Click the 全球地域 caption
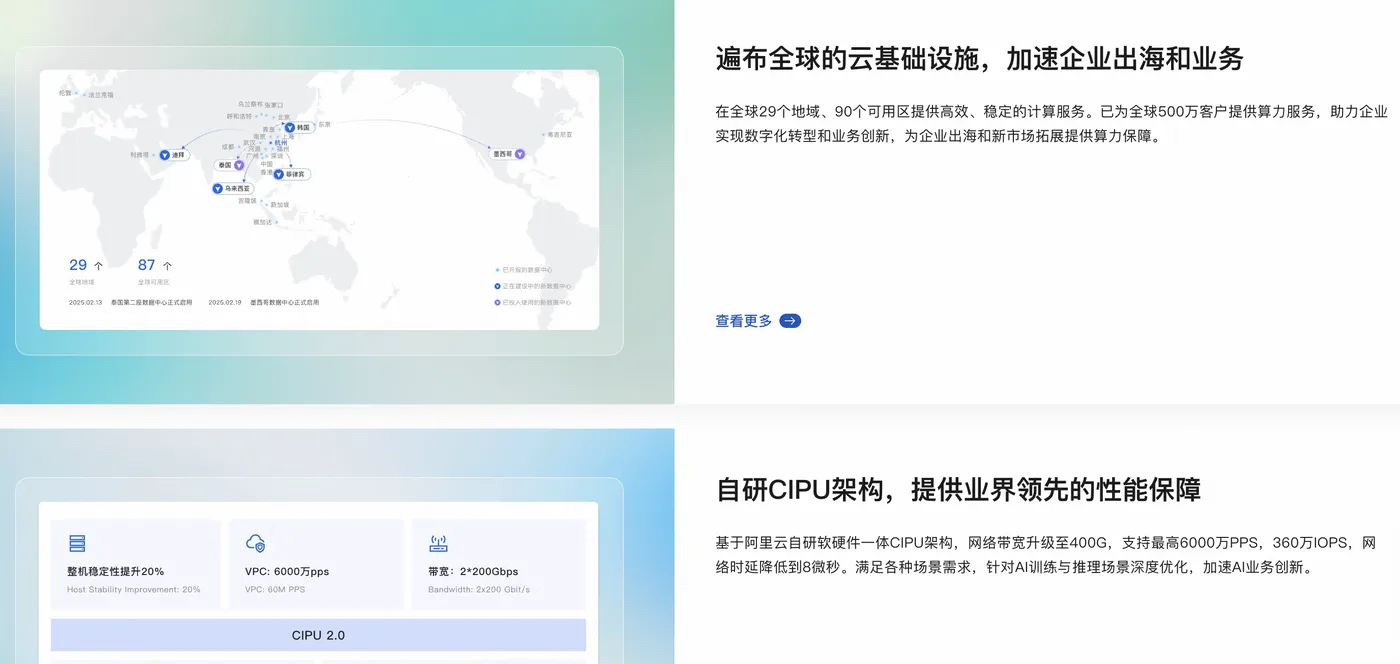1400x664 pixels. pos(81,282)
